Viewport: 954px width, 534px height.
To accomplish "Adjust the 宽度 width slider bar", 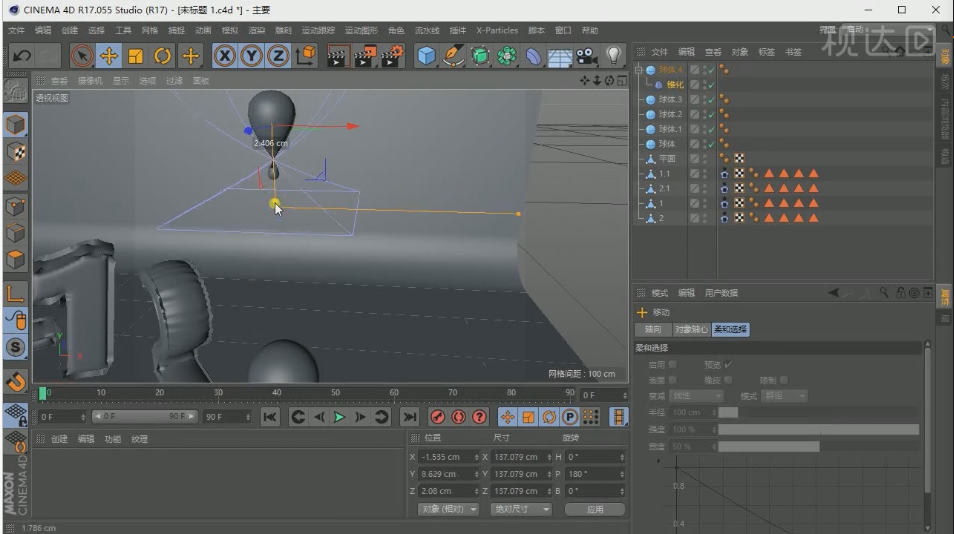I will click(818, 446).
